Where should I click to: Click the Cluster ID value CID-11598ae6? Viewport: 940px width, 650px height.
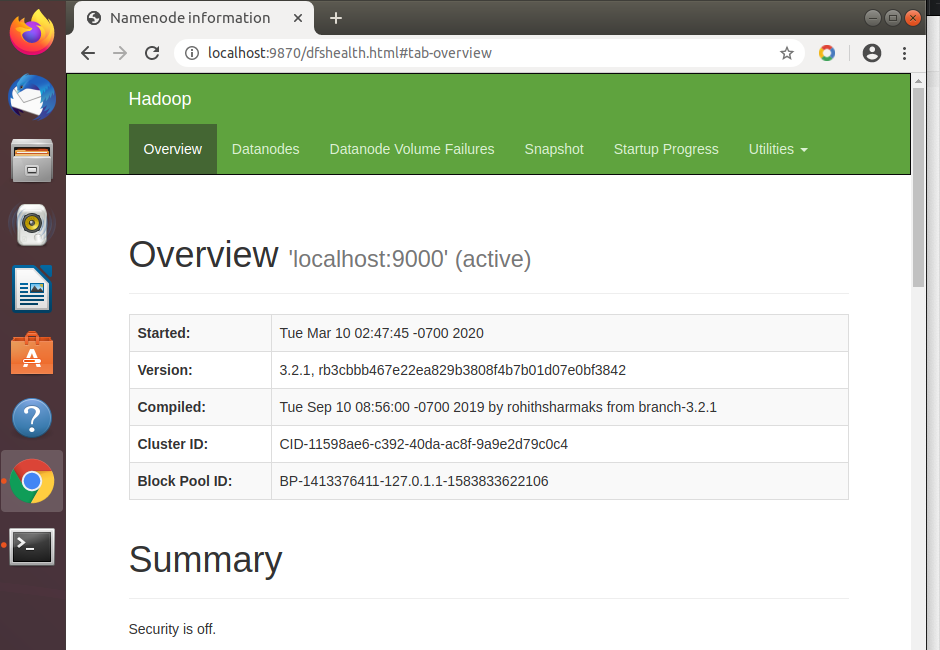[423, 444]
